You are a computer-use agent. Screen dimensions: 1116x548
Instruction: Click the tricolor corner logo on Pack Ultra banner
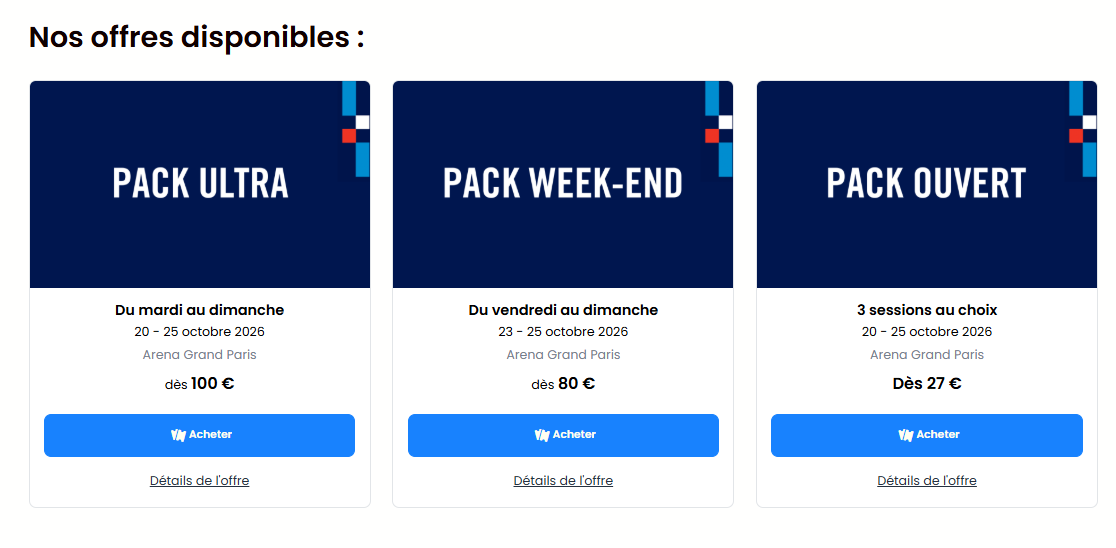pyautogui.click(x=355, y=130)
